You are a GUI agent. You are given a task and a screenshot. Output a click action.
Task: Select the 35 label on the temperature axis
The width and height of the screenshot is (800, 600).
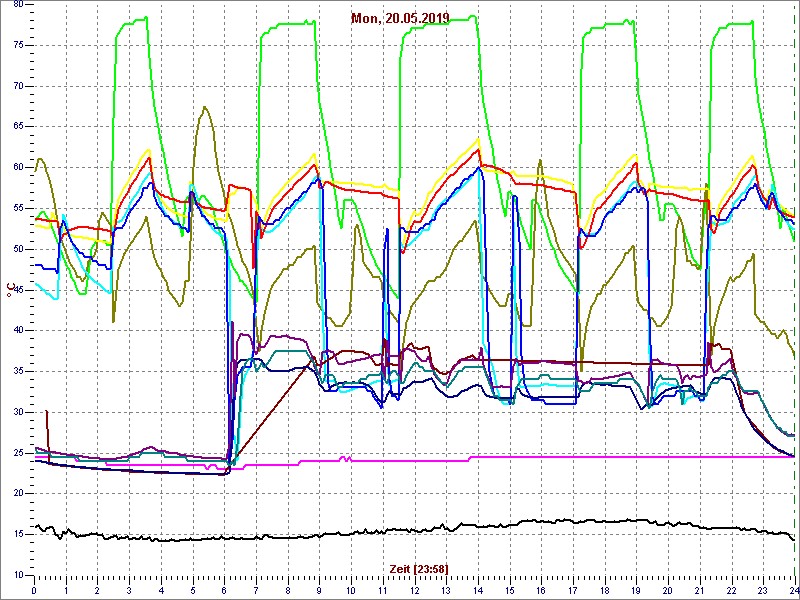pos(18,371)
